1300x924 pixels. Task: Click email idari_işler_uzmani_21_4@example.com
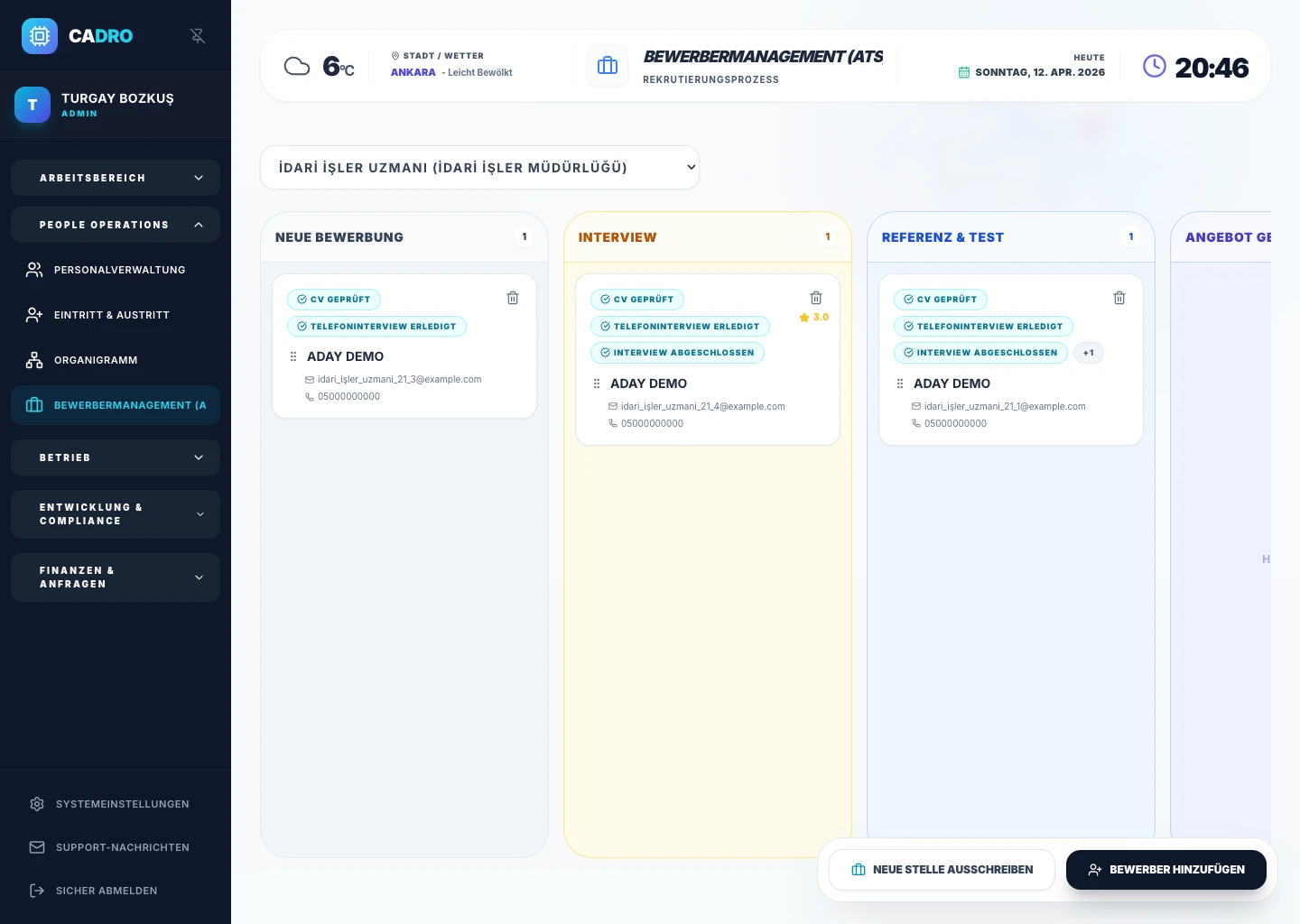(x=703, y=407)
